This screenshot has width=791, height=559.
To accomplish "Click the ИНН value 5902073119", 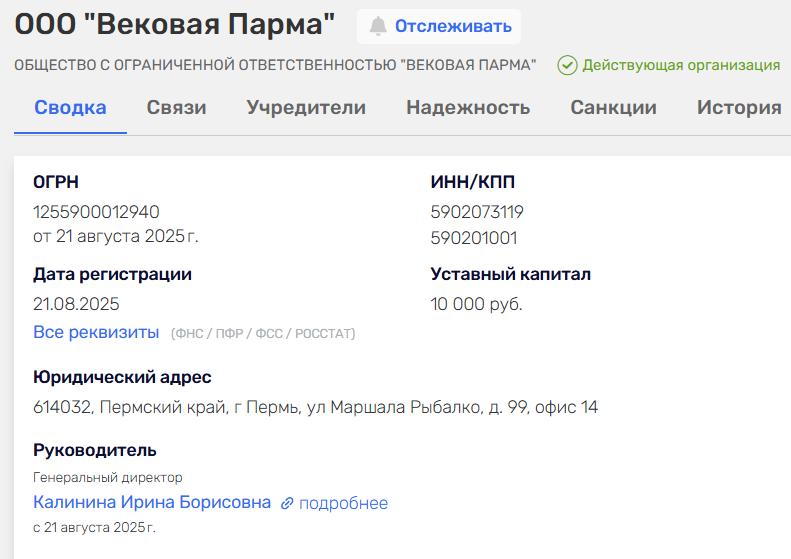I will click(x=477, y=212).
